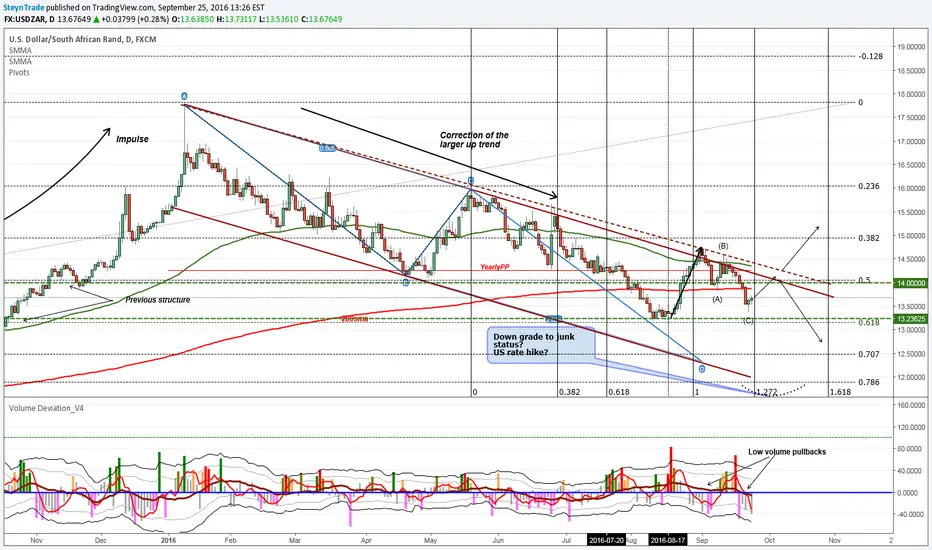Select the '+0.03799 (+0.28%)' change value

pyautogui.click(x=134, y=19)
